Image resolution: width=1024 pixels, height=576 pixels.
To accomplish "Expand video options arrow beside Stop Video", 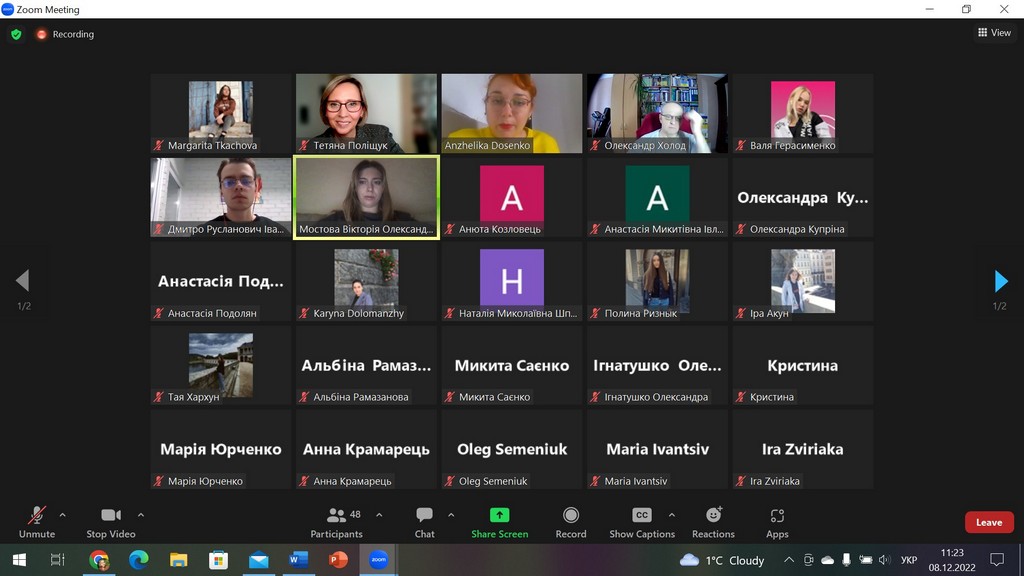I will [140, 515].
